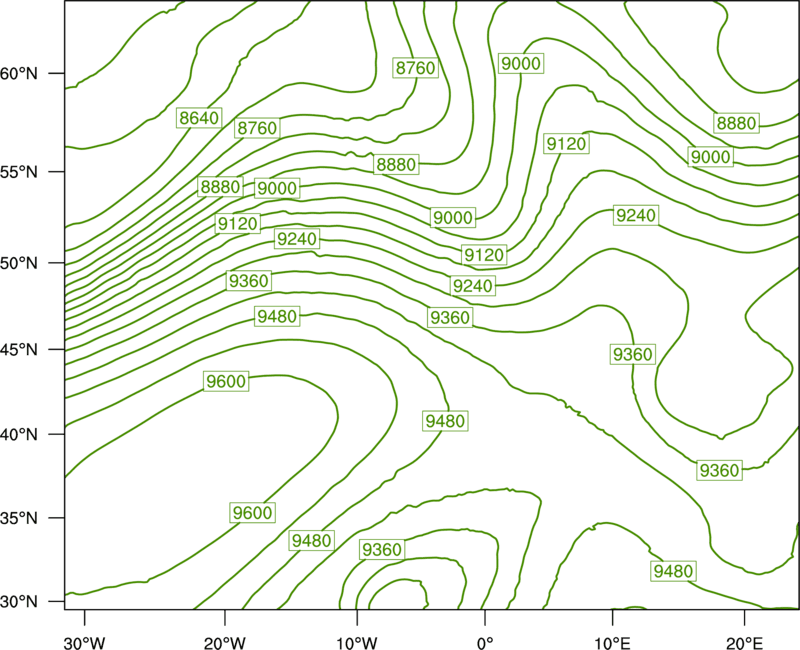
Task: Select the 35°N latitude axis label
Action: click(19, 518)
